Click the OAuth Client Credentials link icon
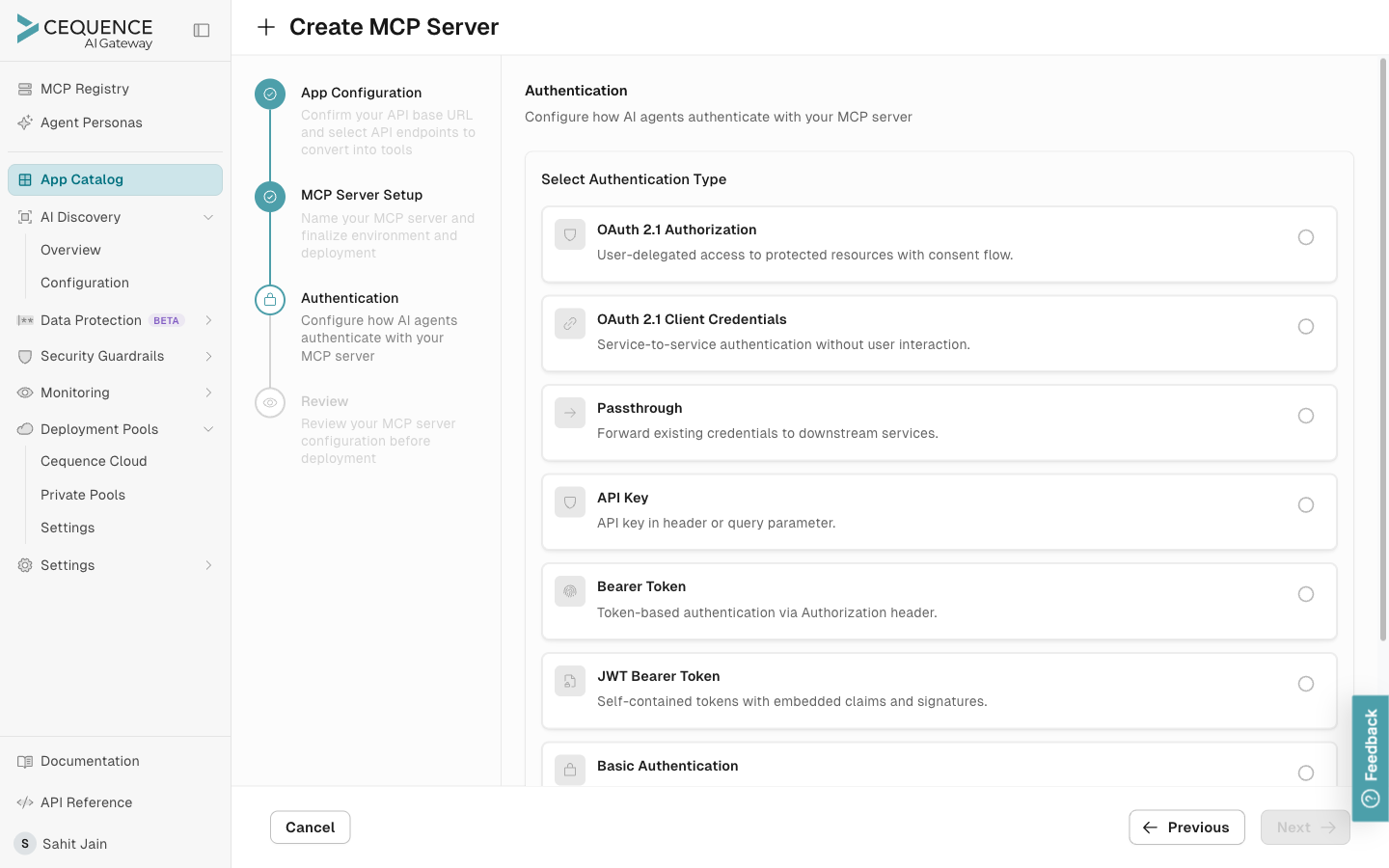1389x868 pixels. [570, 323]
